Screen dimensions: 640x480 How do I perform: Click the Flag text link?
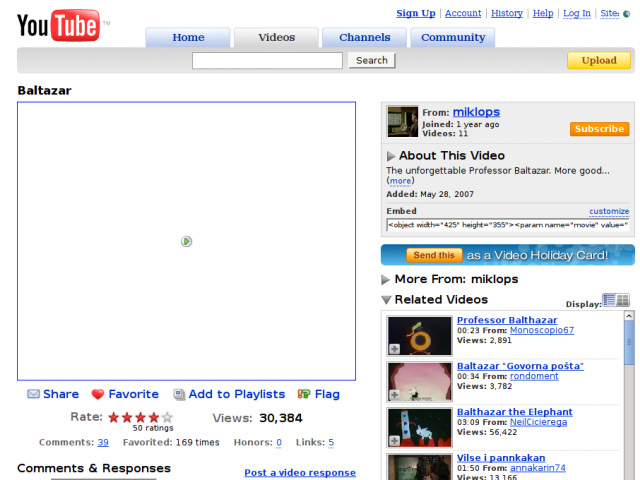(327, 394)
